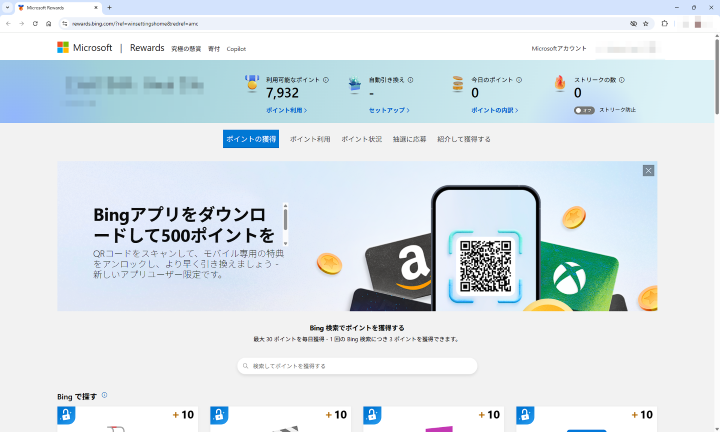Select the ポイントの獲得 tab
This screenshot has height=432, width=720.
[x=251, y=139]
